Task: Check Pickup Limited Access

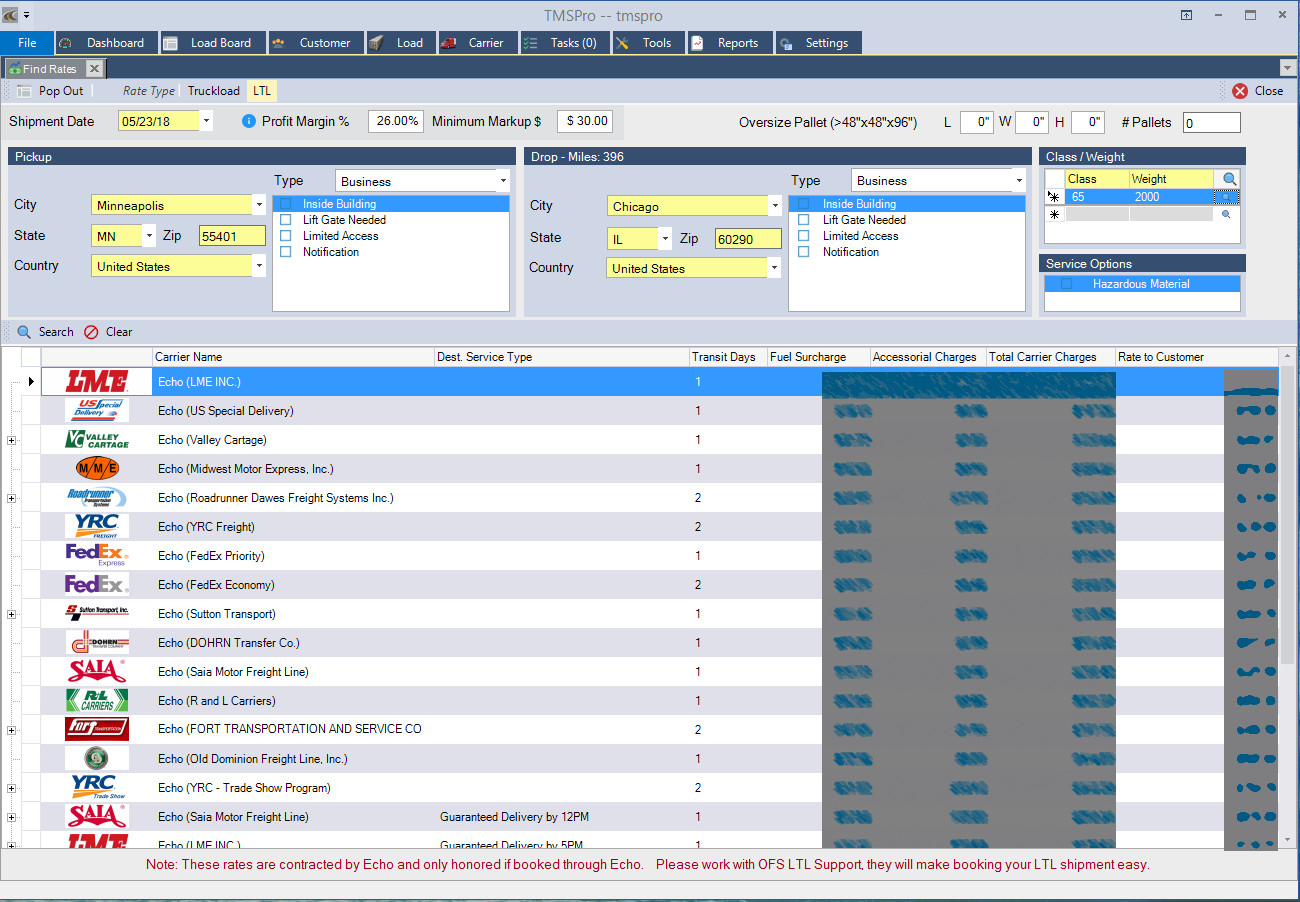Action: click(x=286, y=236)
